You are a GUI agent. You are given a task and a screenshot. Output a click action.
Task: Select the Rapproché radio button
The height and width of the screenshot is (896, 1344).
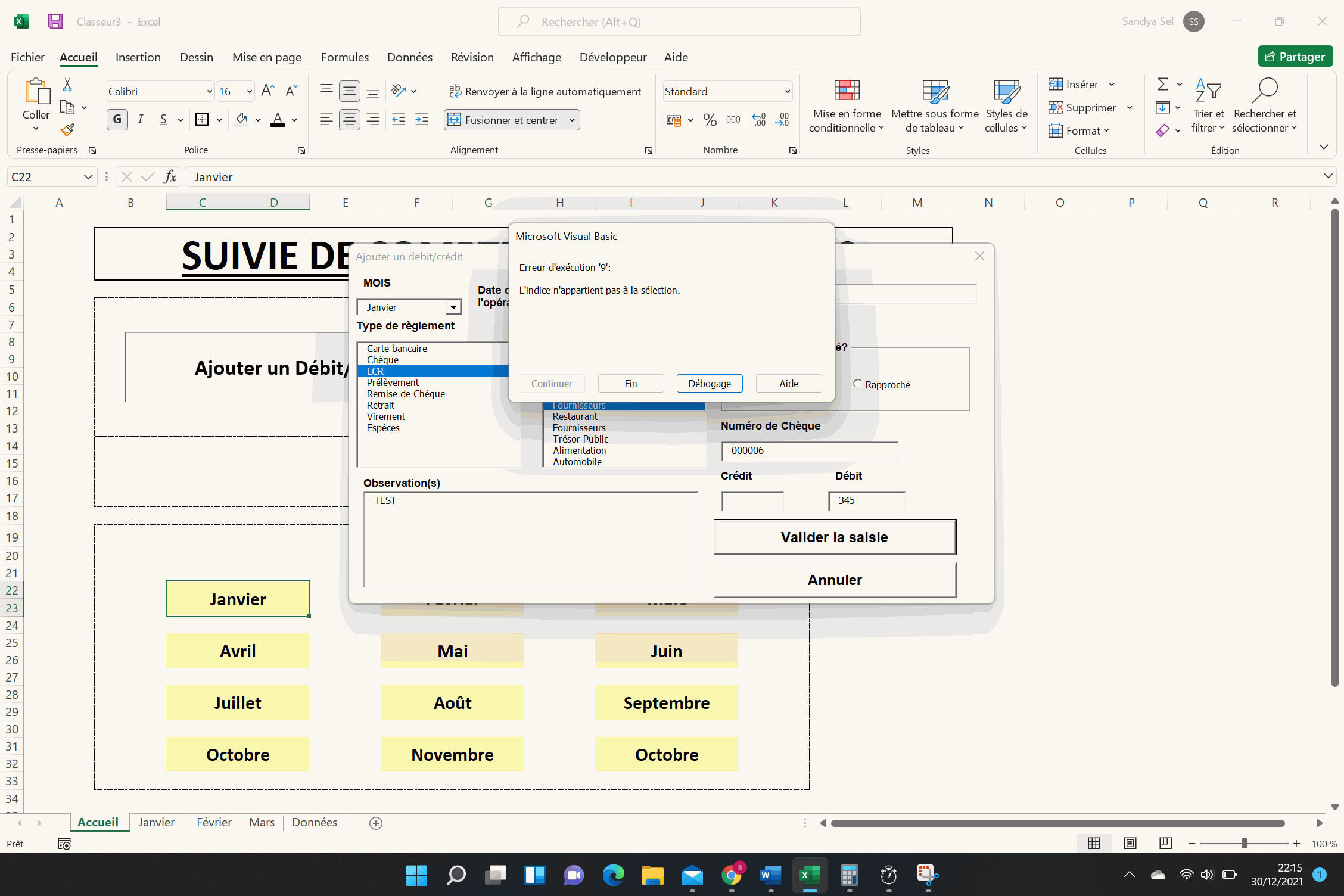[x=857, y=384]
